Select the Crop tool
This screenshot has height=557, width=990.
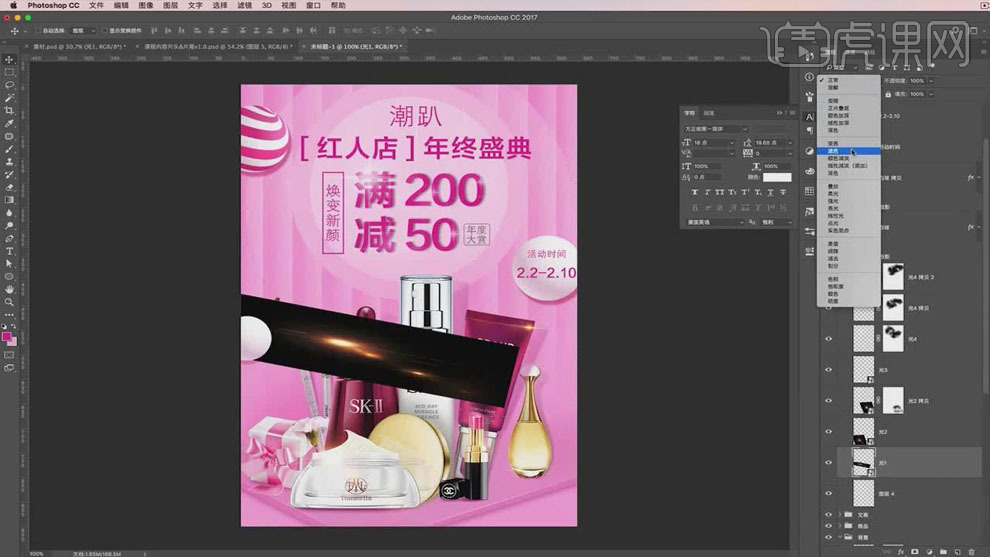9,111
